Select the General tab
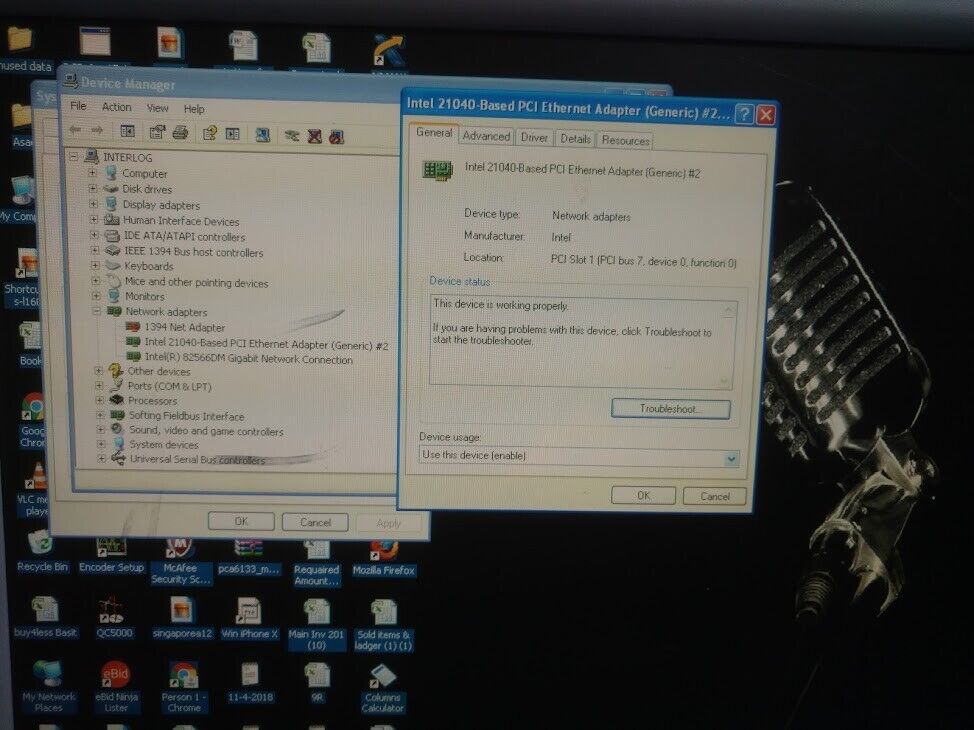 [x=434, y=133]
